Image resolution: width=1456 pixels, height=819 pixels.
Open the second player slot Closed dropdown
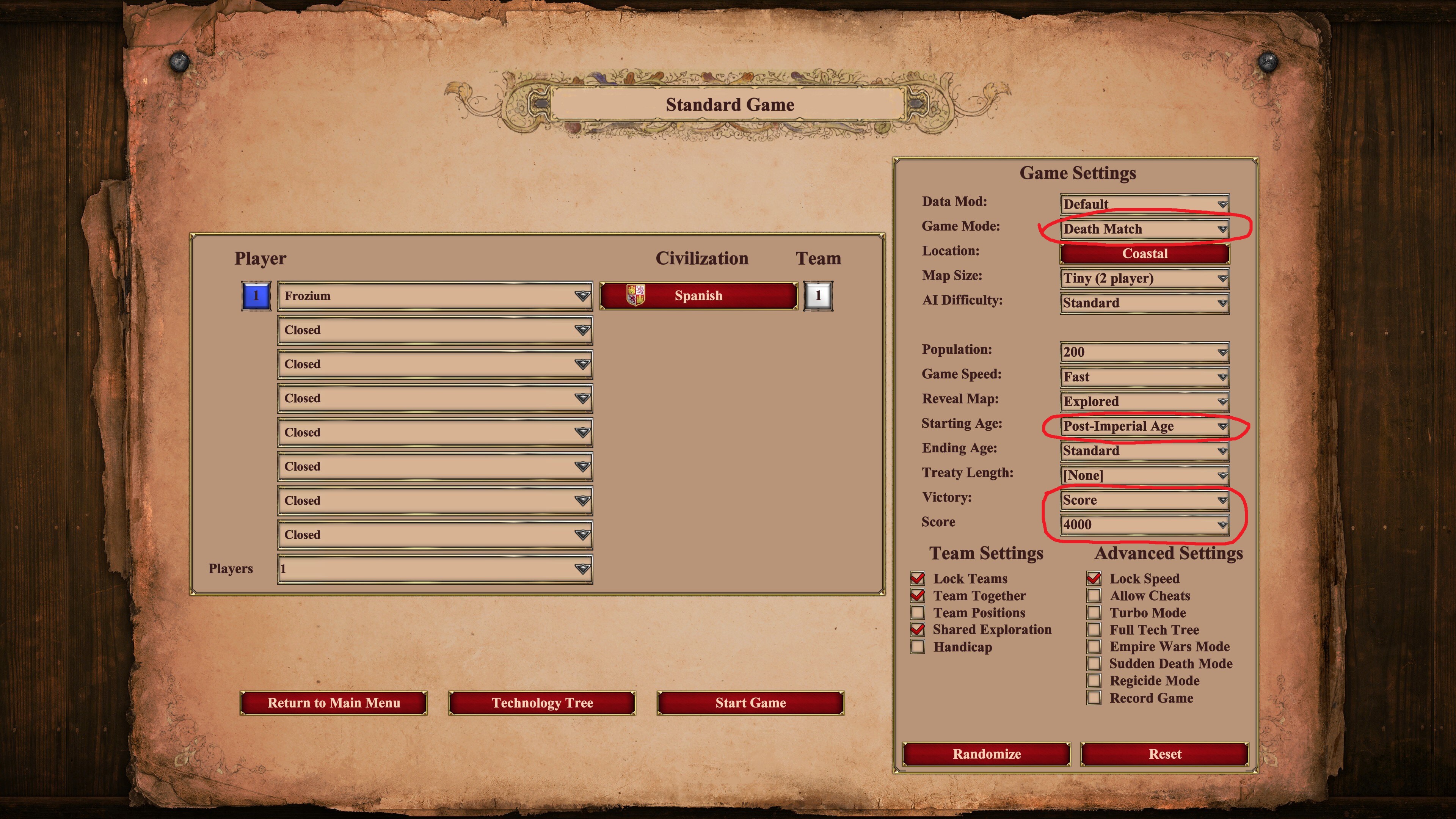tap(435, 330)
